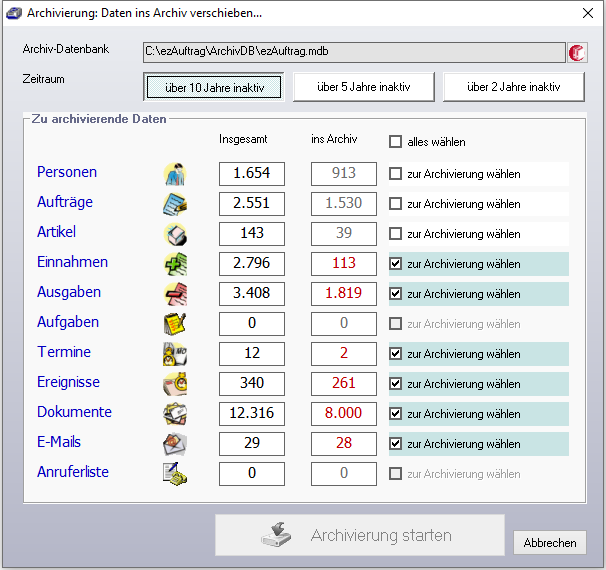606x570 pixels.
Task: Click the Ereignisse label link
Action: tap(68, 382)
